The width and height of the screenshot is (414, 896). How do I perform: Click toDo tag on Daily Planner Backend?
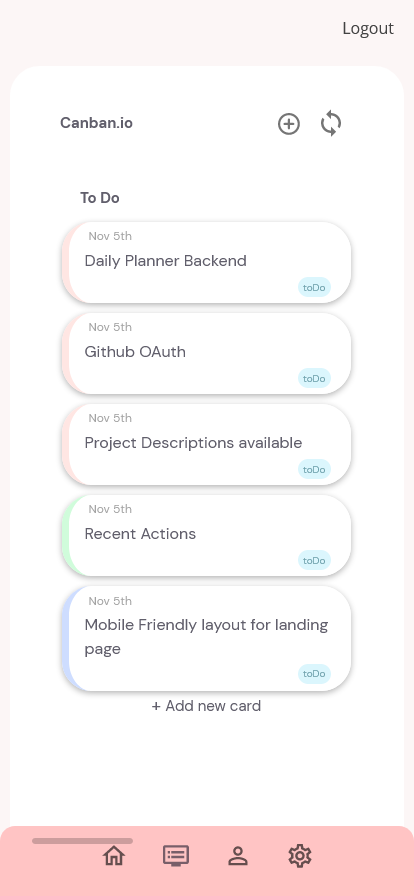tap(314, 287)
